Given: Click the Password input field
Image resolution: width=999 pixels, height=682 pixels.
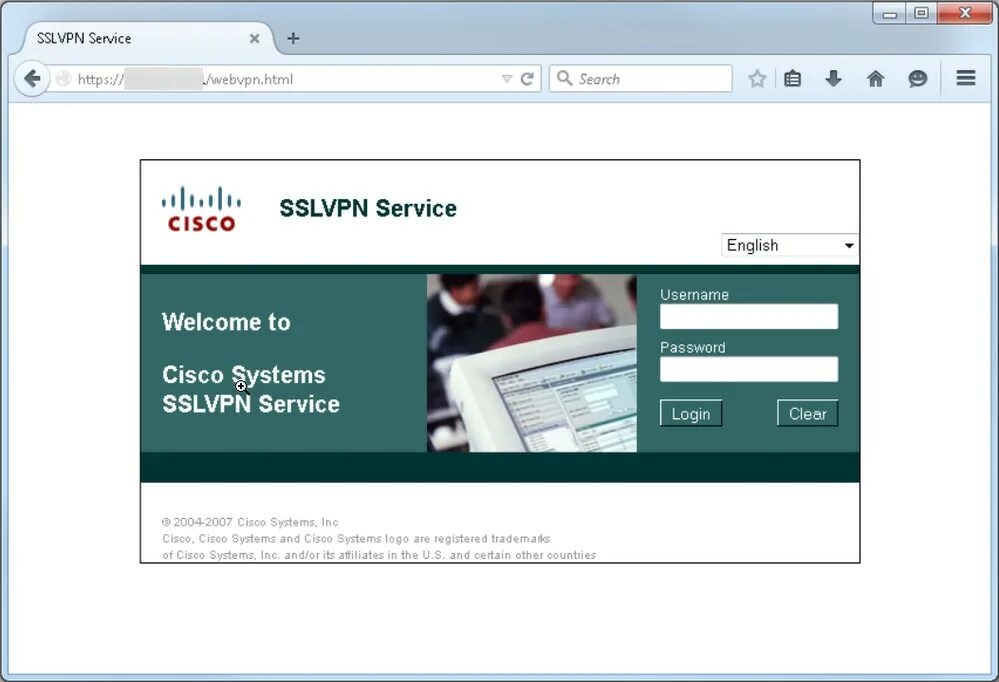Looking at the screenshot, I should point(749,370).
